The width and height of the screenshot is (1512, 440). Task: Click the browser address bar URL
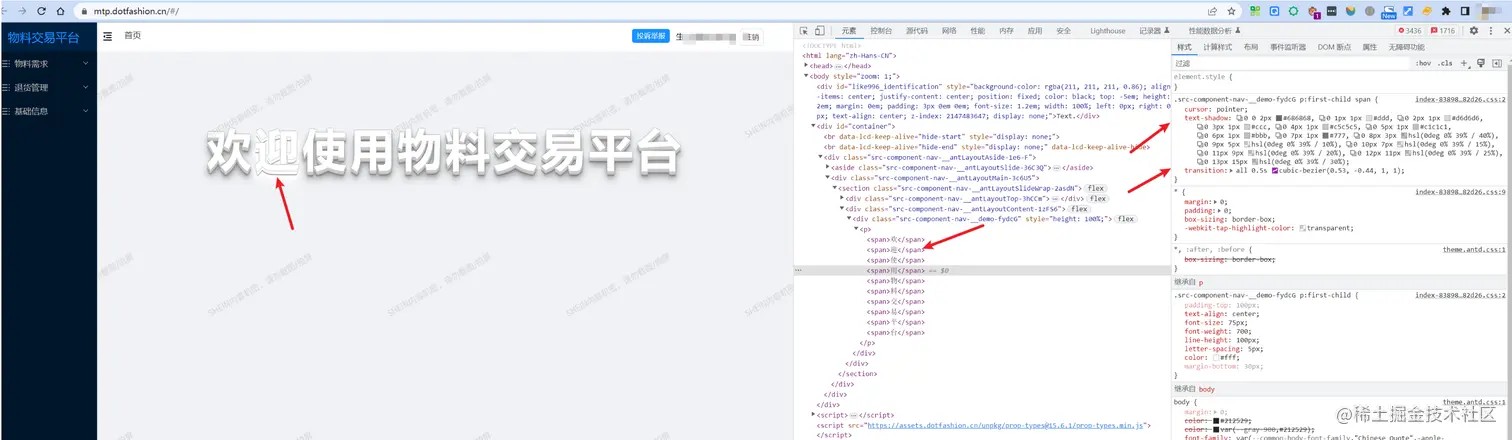130,10
